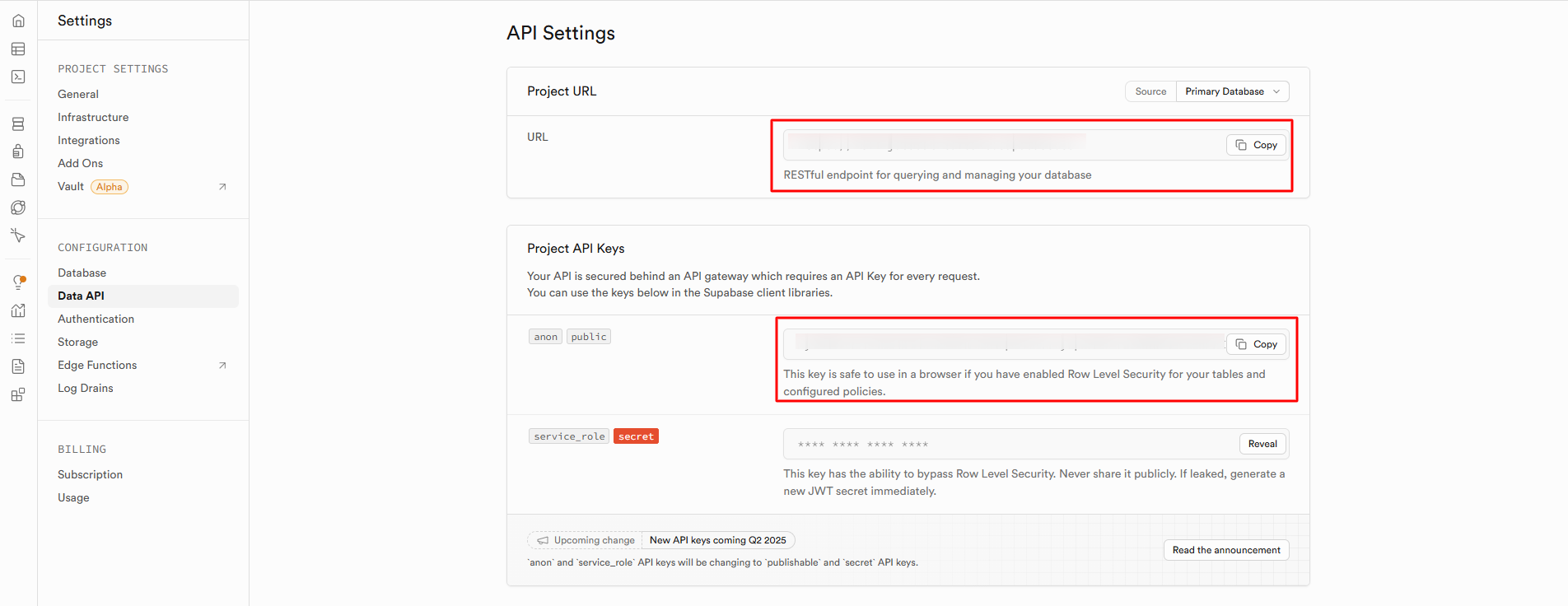Select Authentication in configuration menu
1568x606 pixels.
[x=96, y=319]
